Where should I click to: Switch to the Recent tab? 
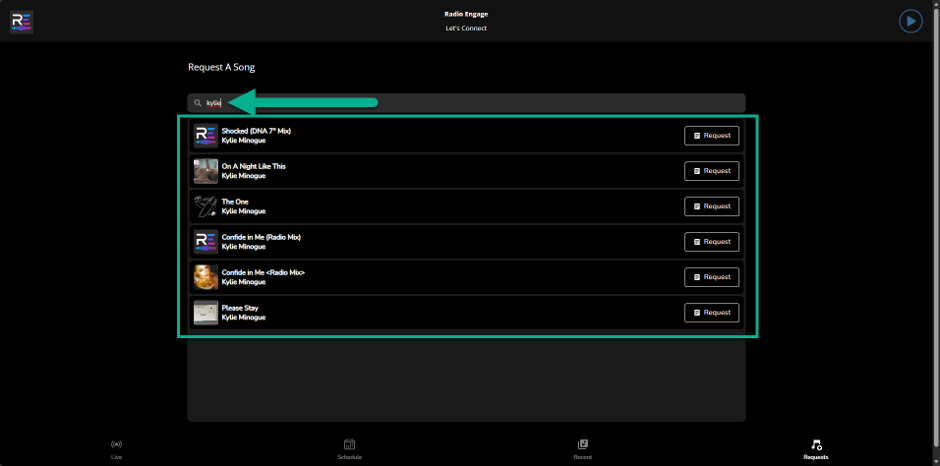583,450
